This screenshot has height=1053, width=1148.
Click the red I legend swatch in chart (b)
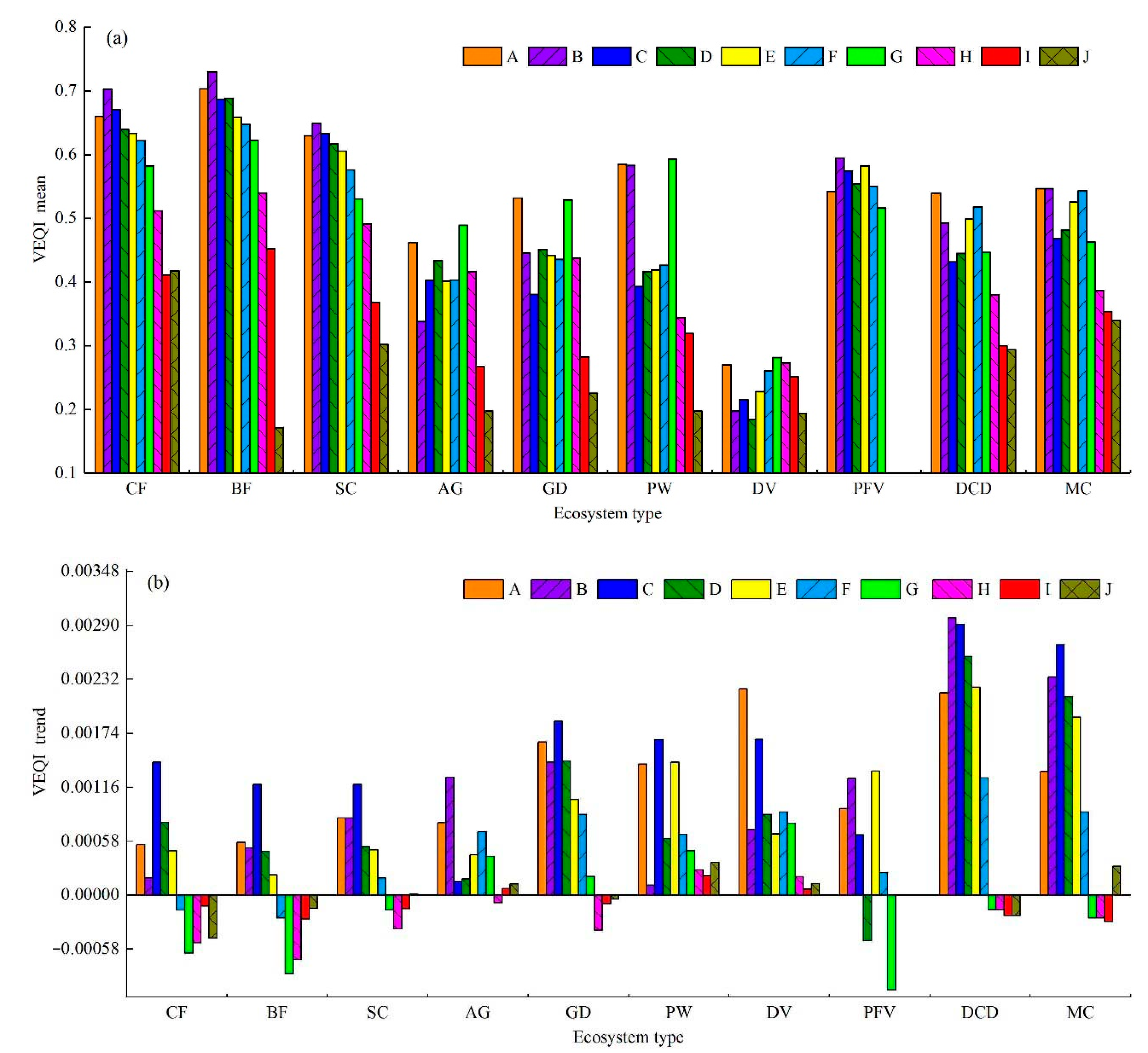click(1019, 589)
